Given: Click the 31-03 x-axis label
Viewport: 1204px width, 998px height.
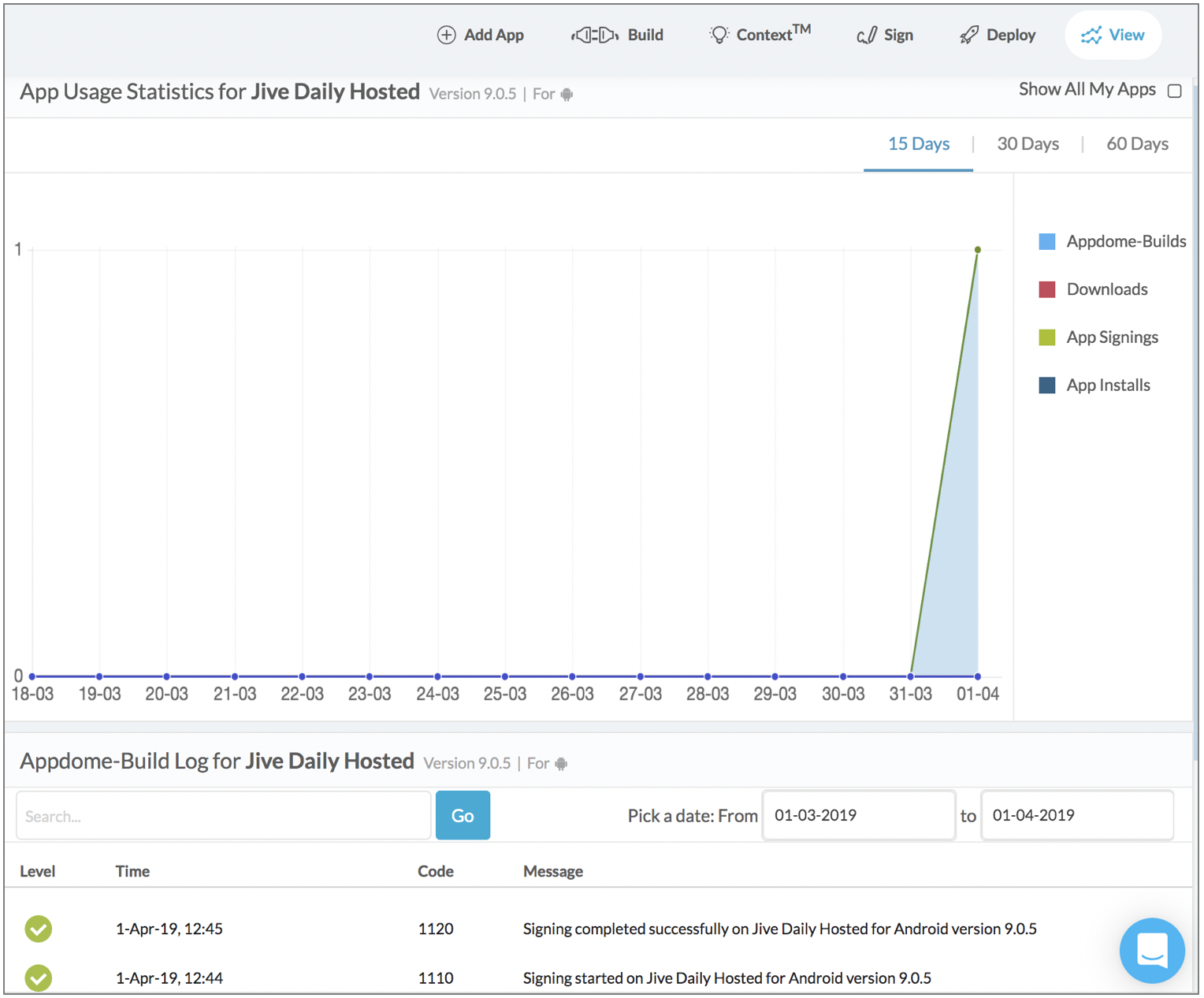Looking at the screenshot, I should coord(911,694).
